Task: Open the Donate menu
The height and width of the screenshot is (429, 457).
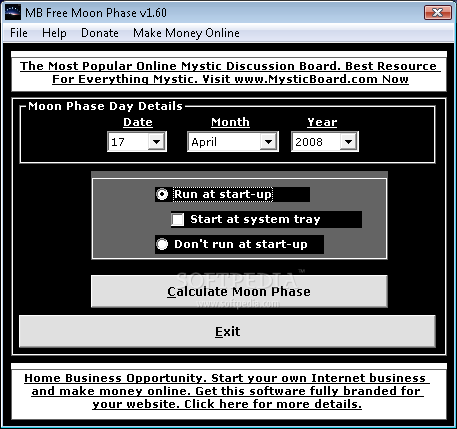Action: click(100, 33)
